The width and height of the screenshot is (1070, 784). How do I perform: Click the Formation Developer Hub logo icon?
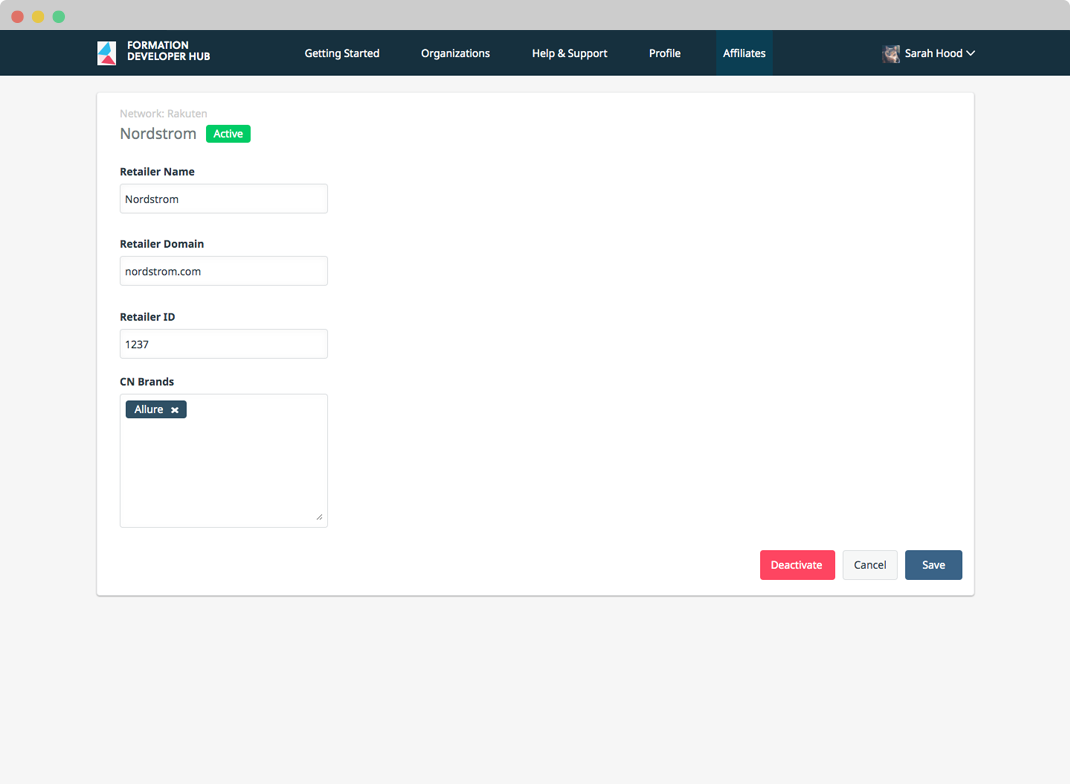106,53
